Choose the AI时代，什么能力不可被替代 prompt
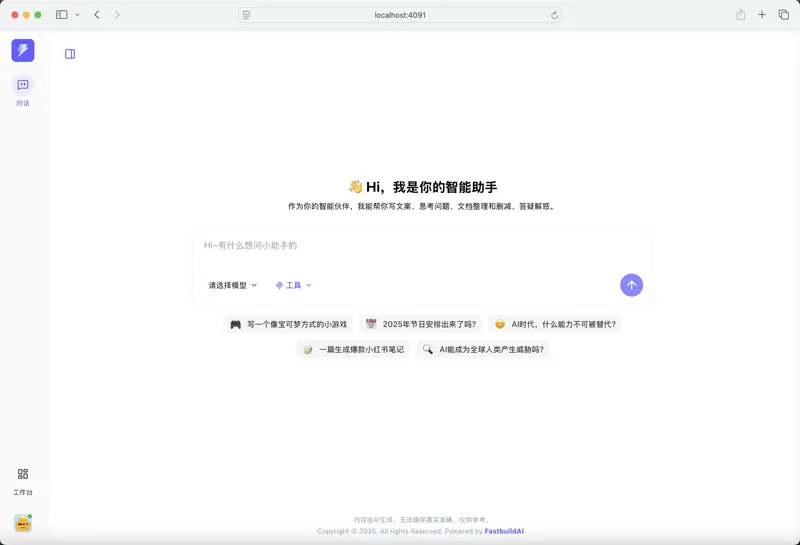This screenshot has height=545, width=800. (x=555, y=324)
